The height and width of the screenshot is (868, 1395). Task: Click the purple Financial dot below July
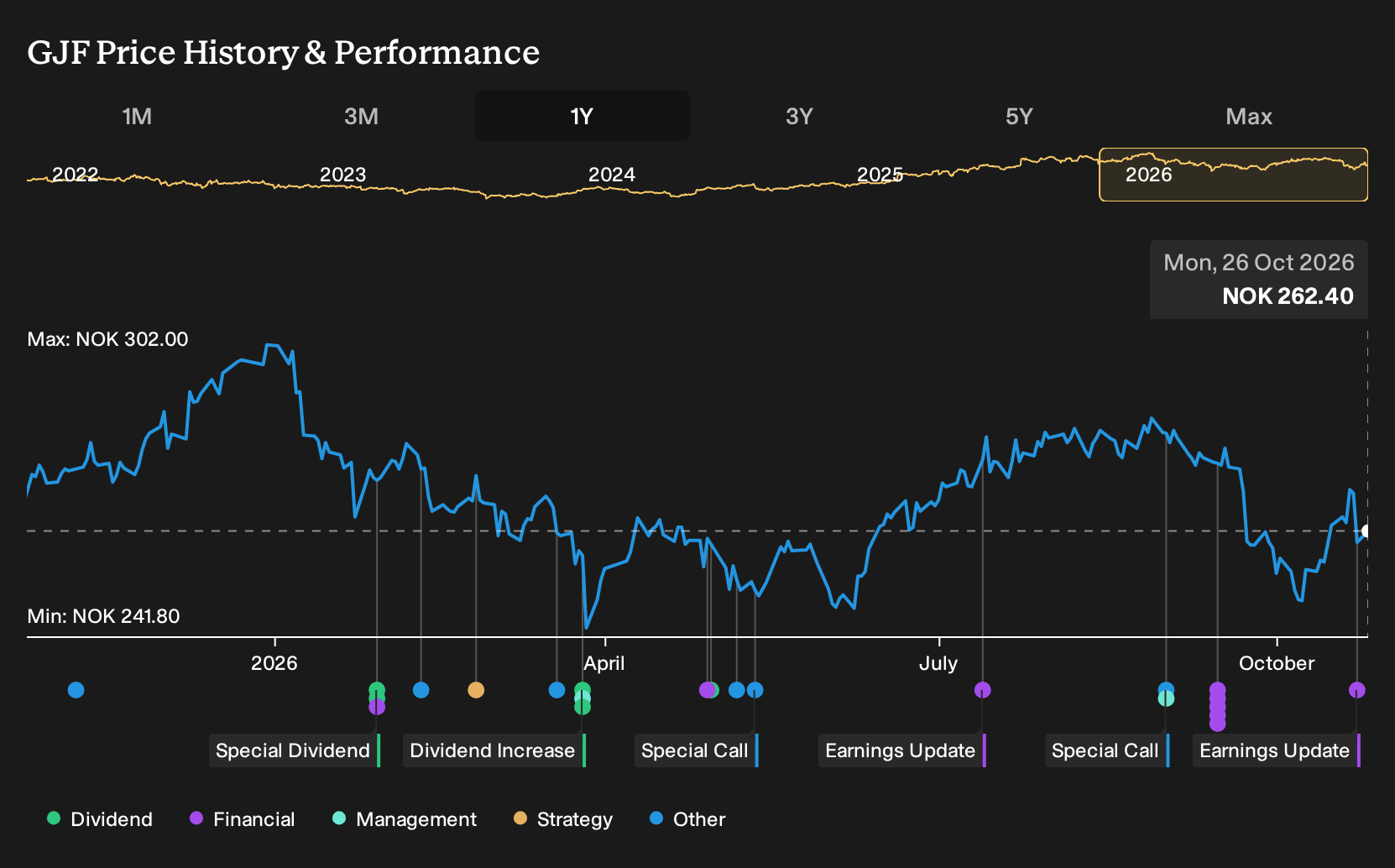tap(983, 690)
